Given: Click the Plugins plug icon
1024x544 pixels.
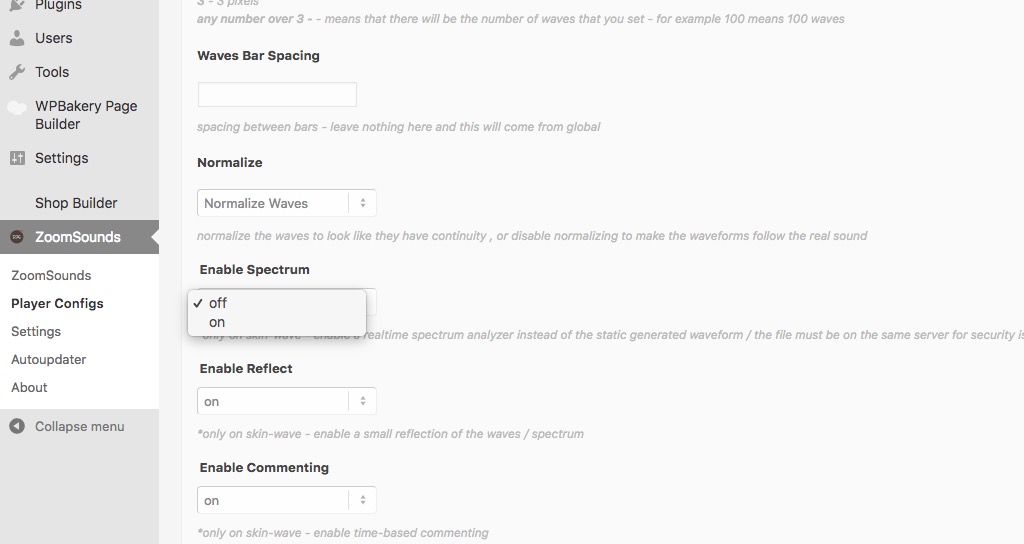Looking at the screenshot, I should pyautogui.click(x=17, y=5).
